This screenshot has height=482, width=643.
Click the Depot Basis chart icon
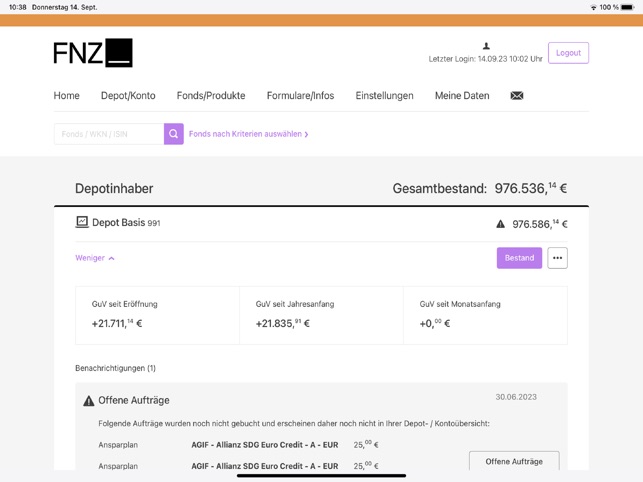82,222
